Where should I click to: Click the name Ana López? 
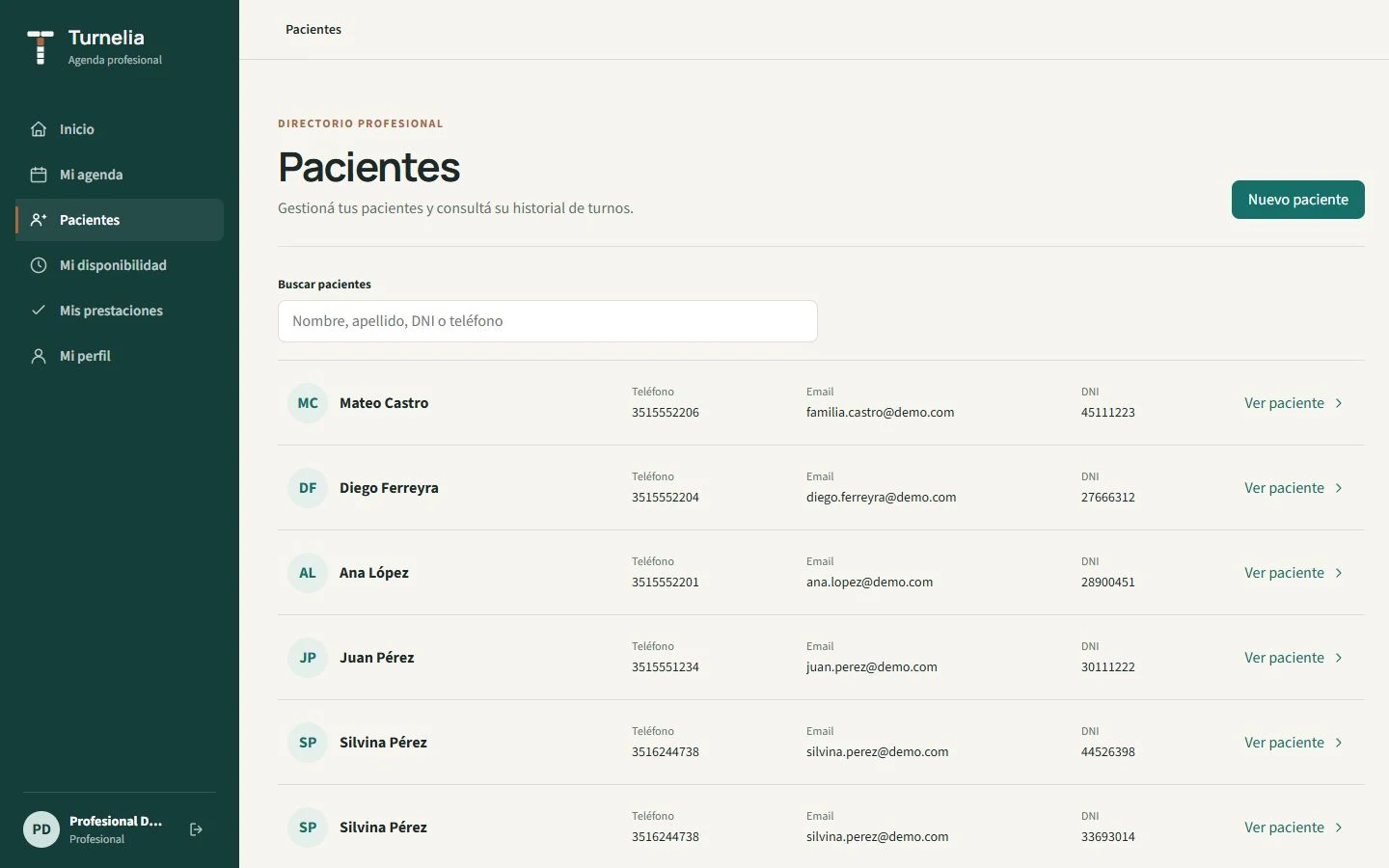[x=374, y=573]
